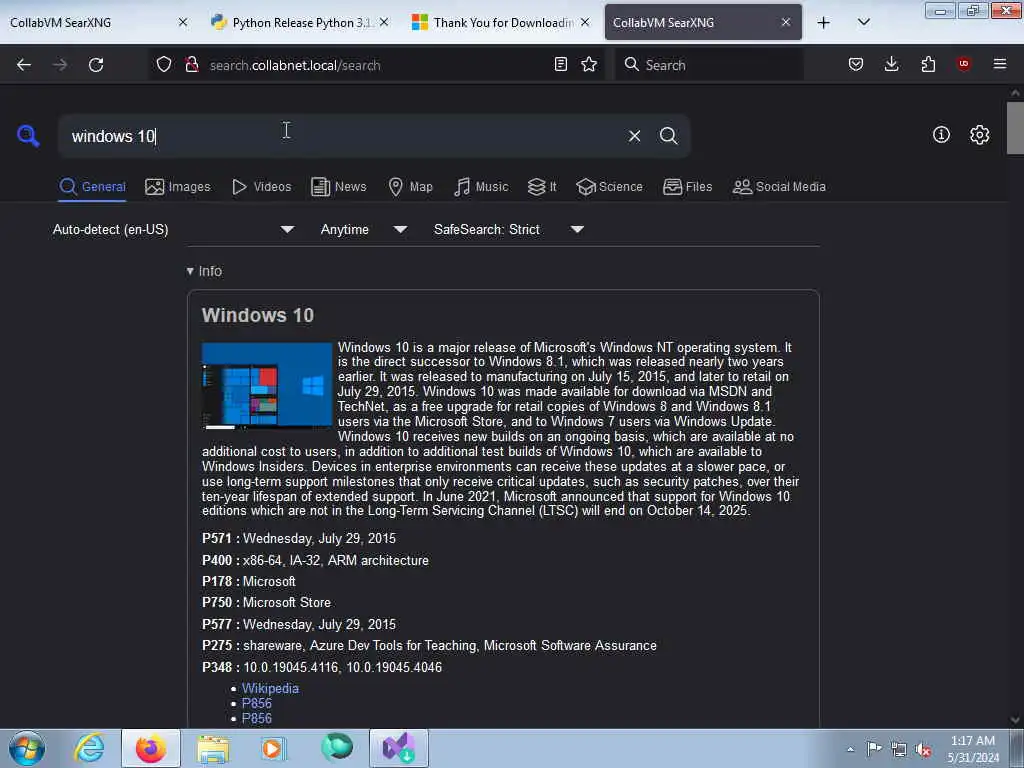Switch to the Social Media category
Viewport: 1024px width, 768px height.
[779, 187]
